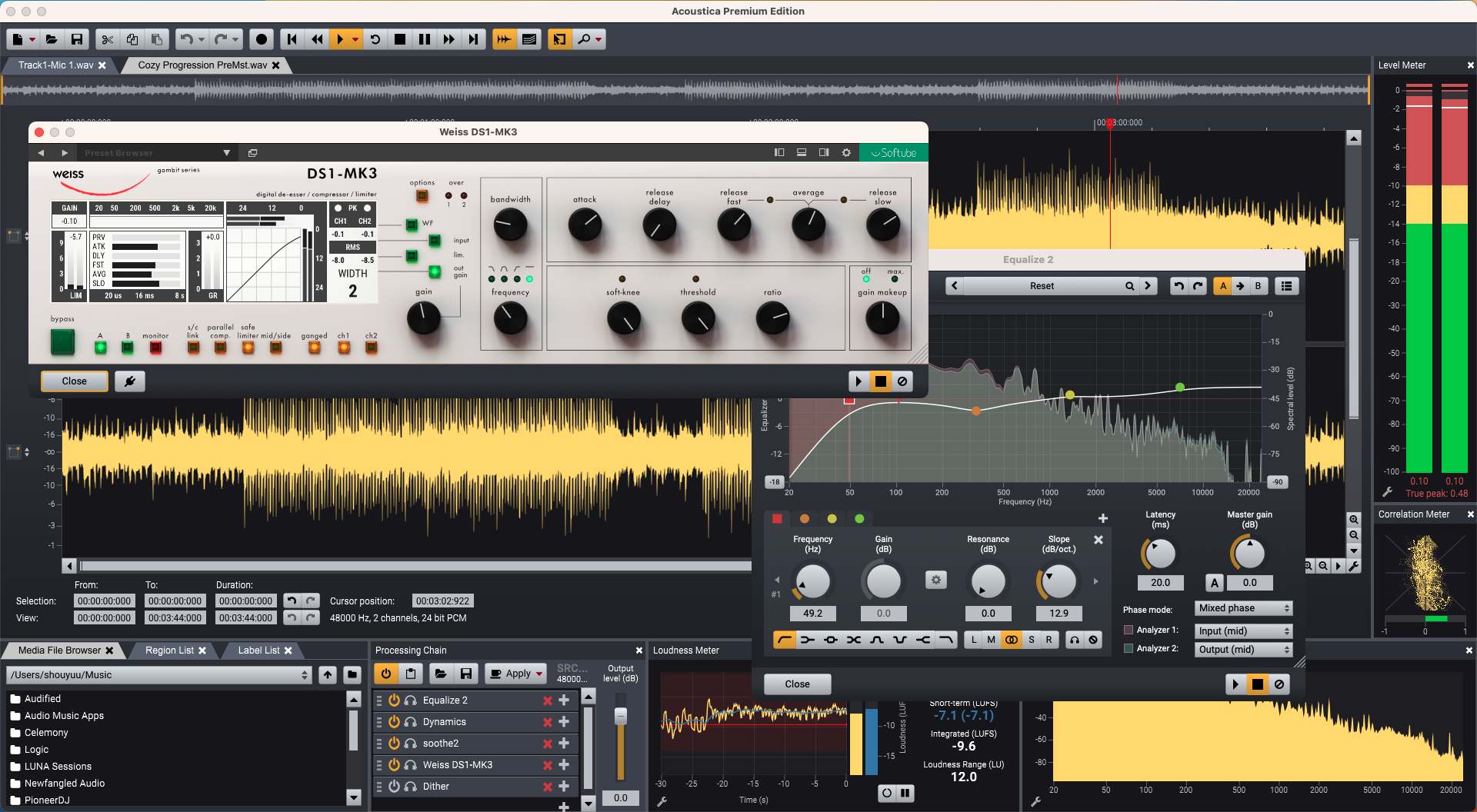Select the notch filter shape icon
This screenshot has height=812, width=1477.
pos(900,640)
